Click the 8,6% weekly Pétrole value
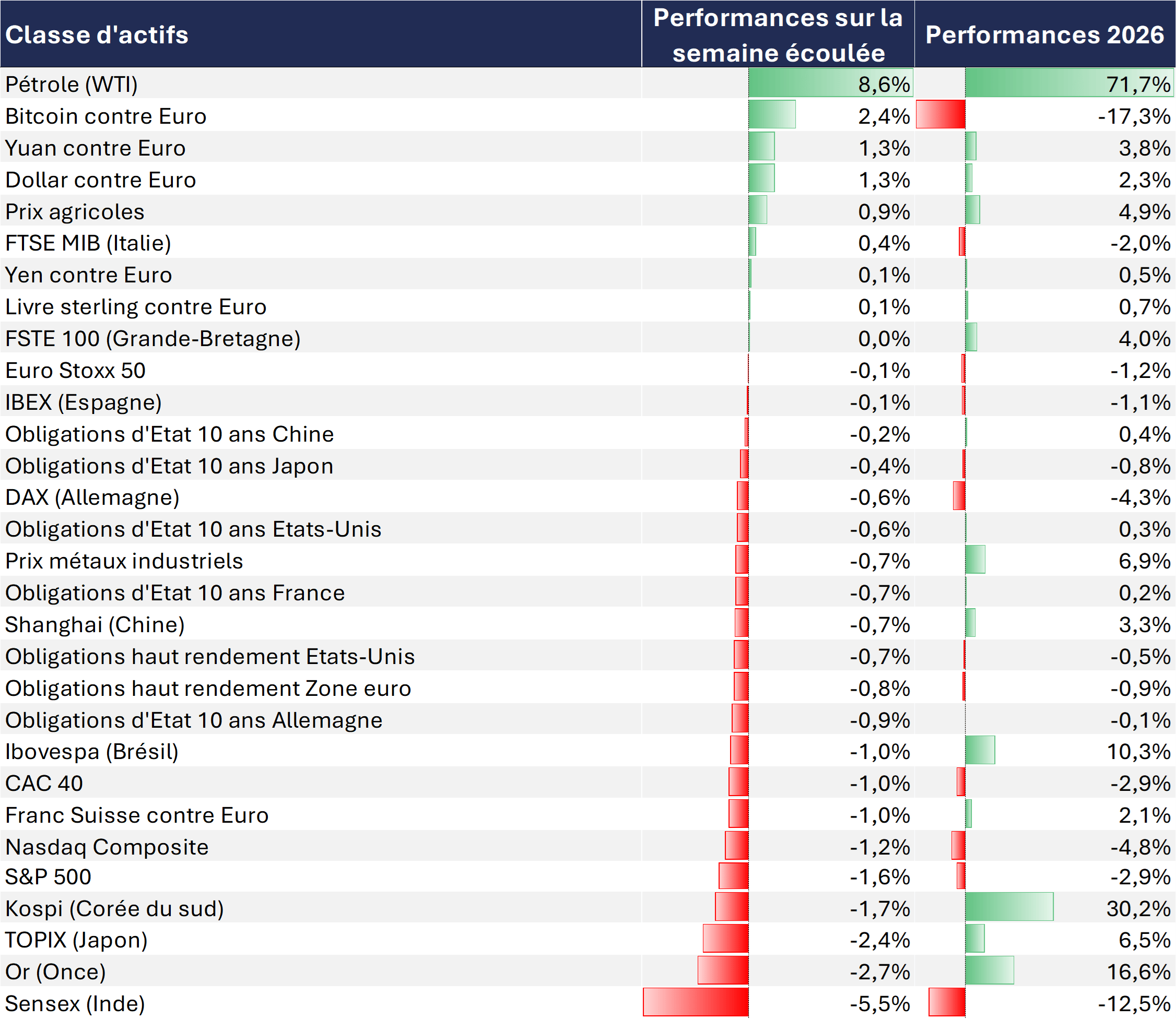The image size is (1176, 1019). pos(884,84)
